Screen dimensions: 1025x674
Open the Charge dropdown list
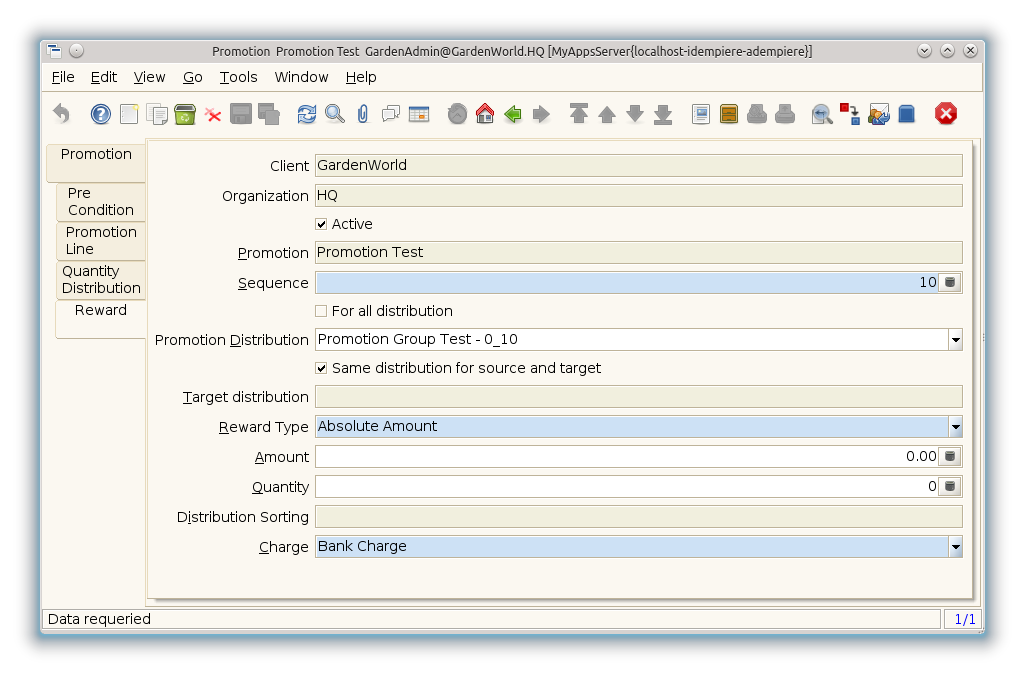pyautogui.click(x=955, y=547)
